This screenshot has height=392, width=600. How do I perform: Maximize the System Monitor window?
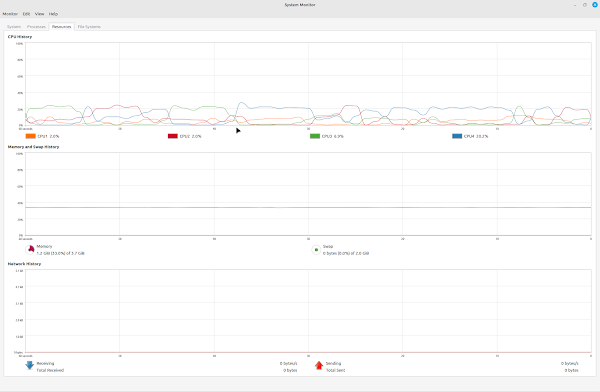585,5
